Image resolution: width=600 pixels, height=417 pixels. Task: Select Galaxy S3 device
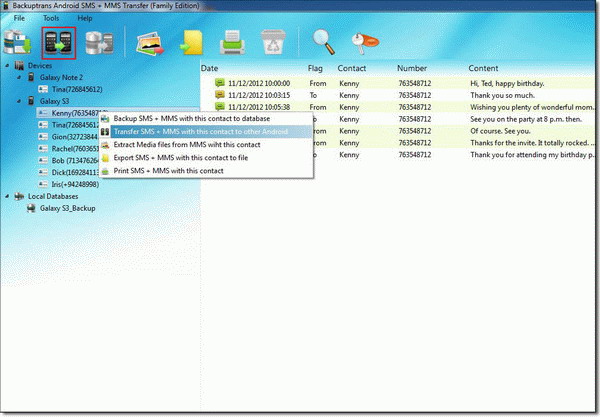[54, 101]
